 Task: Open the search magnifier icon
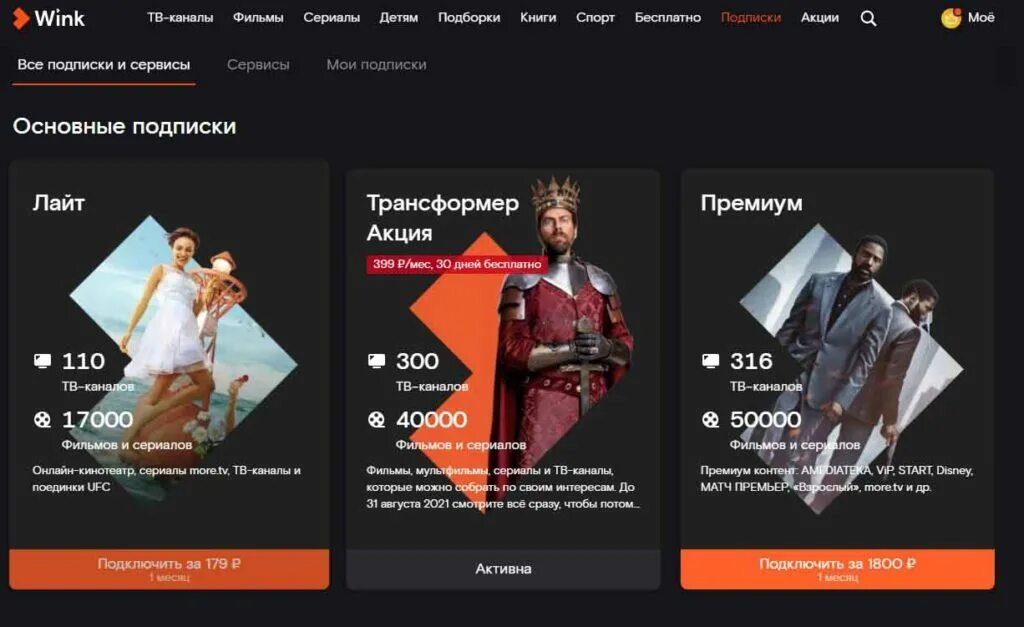point(868,18)
